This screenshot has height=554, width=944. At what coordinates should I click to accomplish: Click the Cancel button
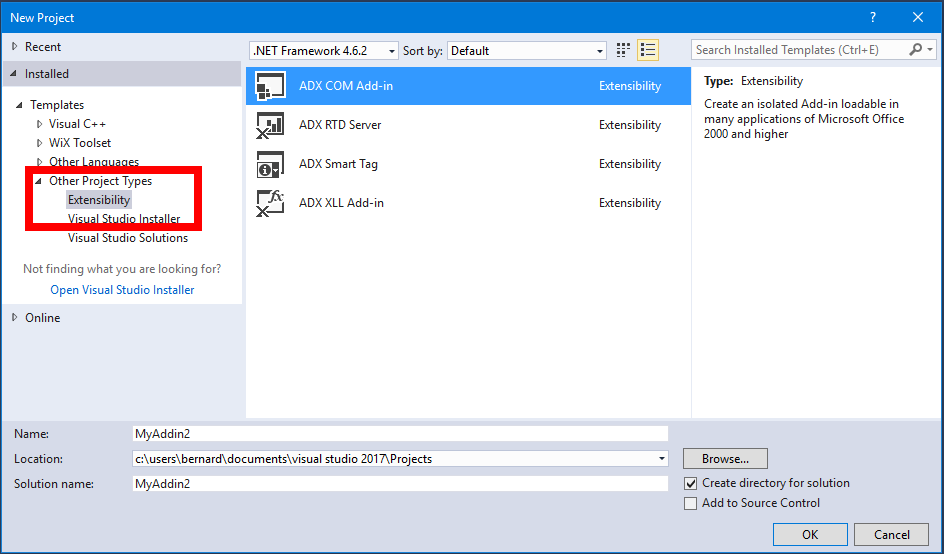pos(892,535)
